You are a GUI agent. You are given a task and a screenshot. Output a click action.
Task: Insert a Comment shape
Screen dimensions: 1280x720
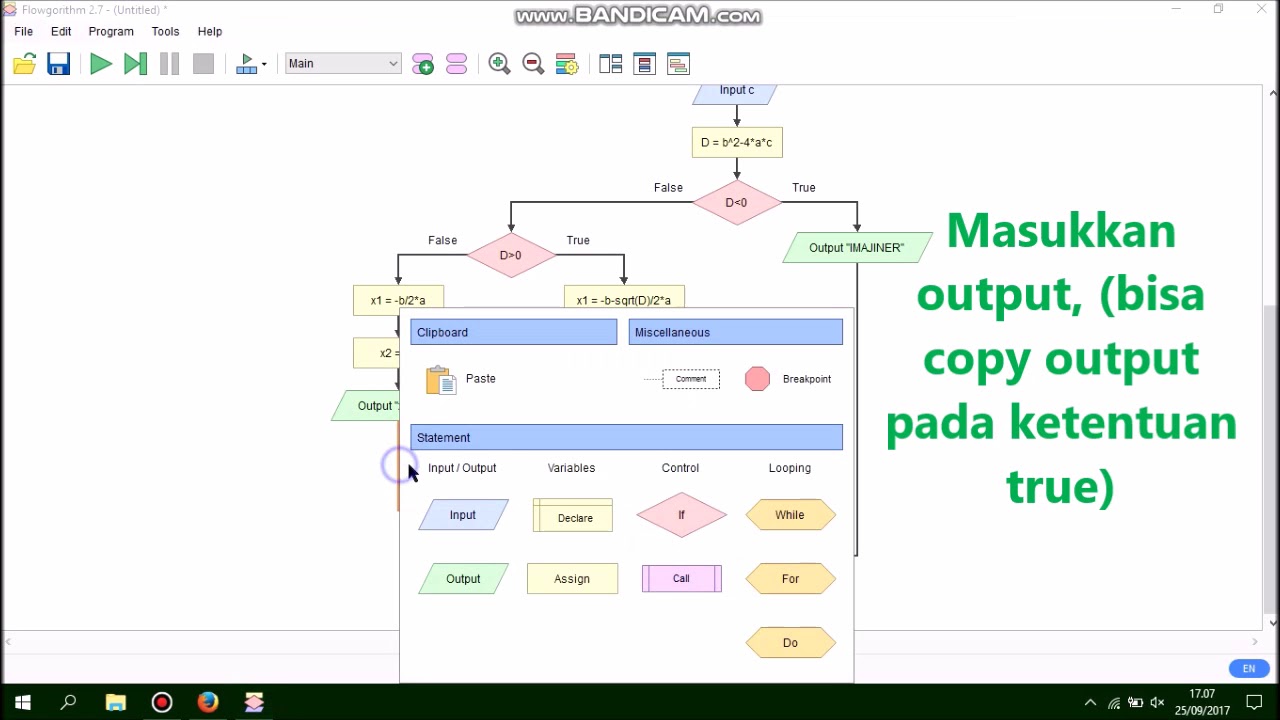point(690,379)
